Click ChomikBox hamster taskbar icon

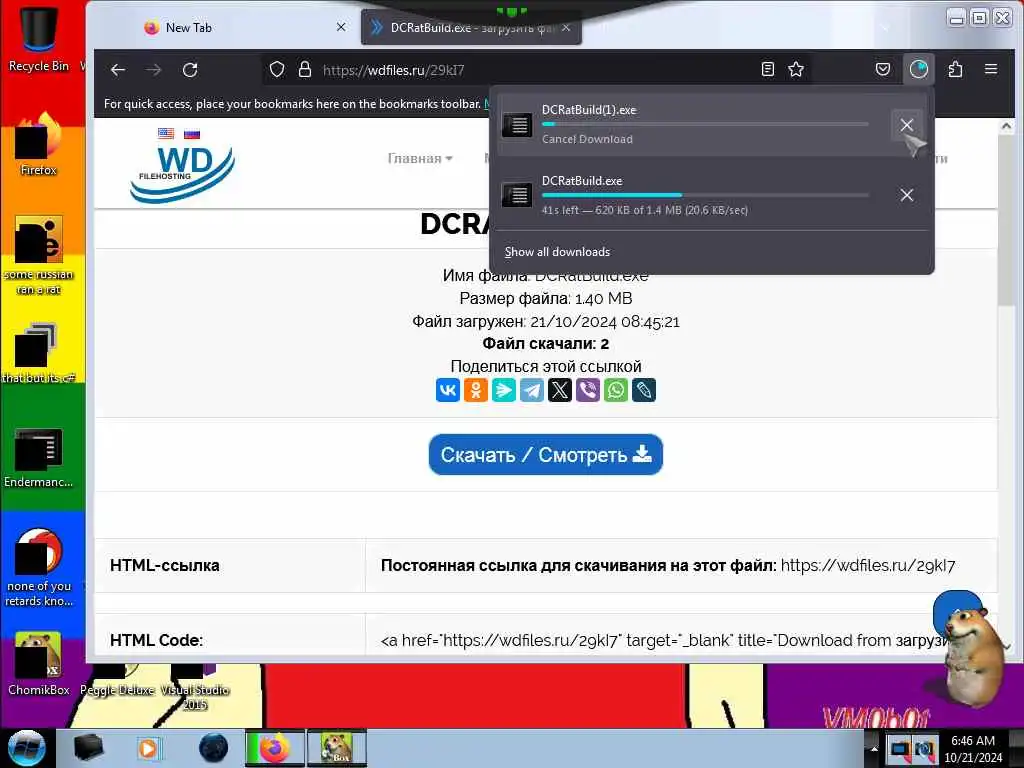point(337,748)
